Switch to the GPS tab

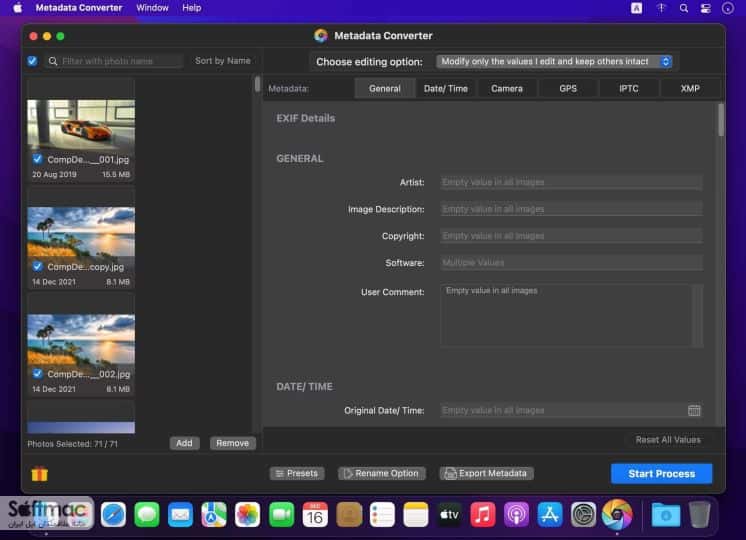(x=568, y=88)
